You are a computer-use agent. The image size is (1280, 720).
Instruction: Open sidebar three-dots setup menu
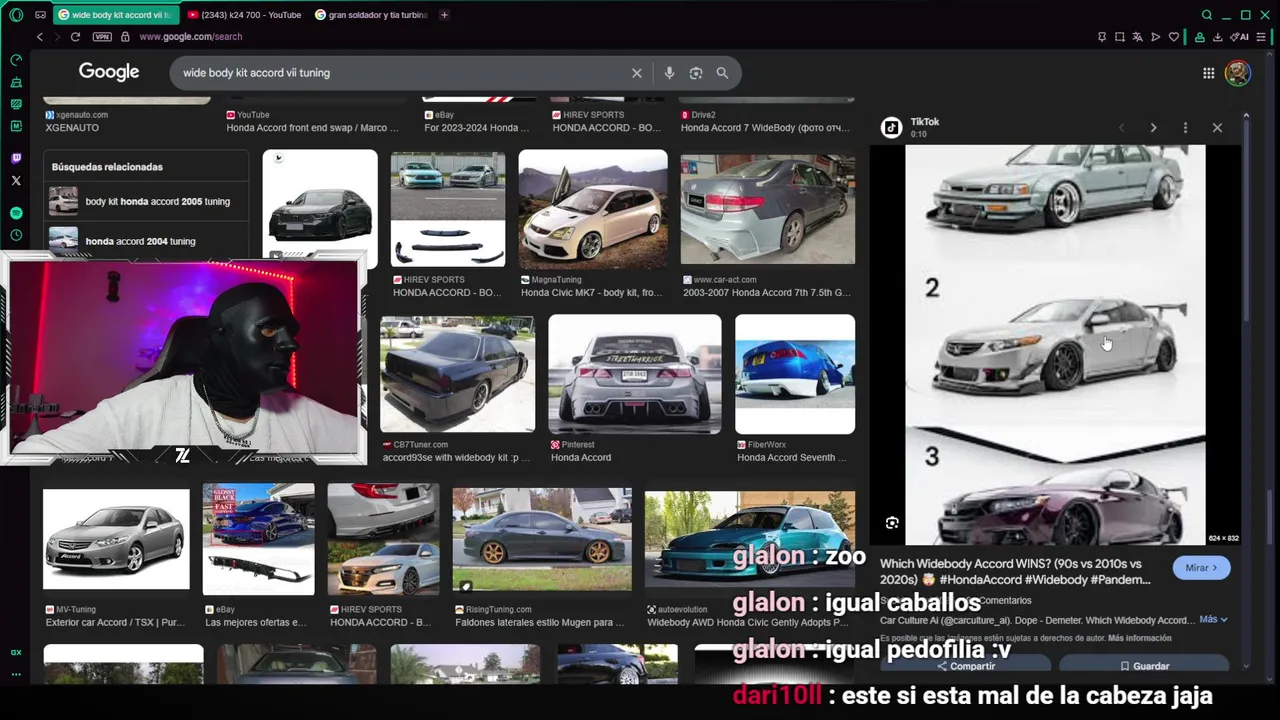[x=16, y=675]
